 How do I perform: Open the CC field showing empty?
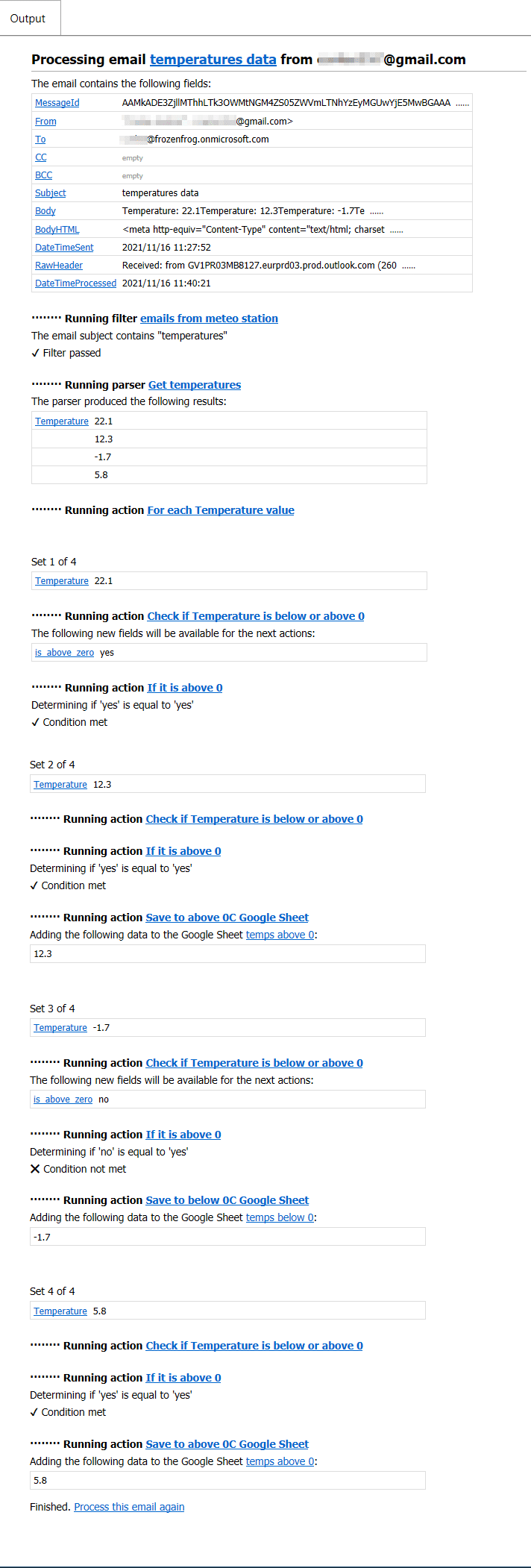pyautogui.click(x=40, y=157)
